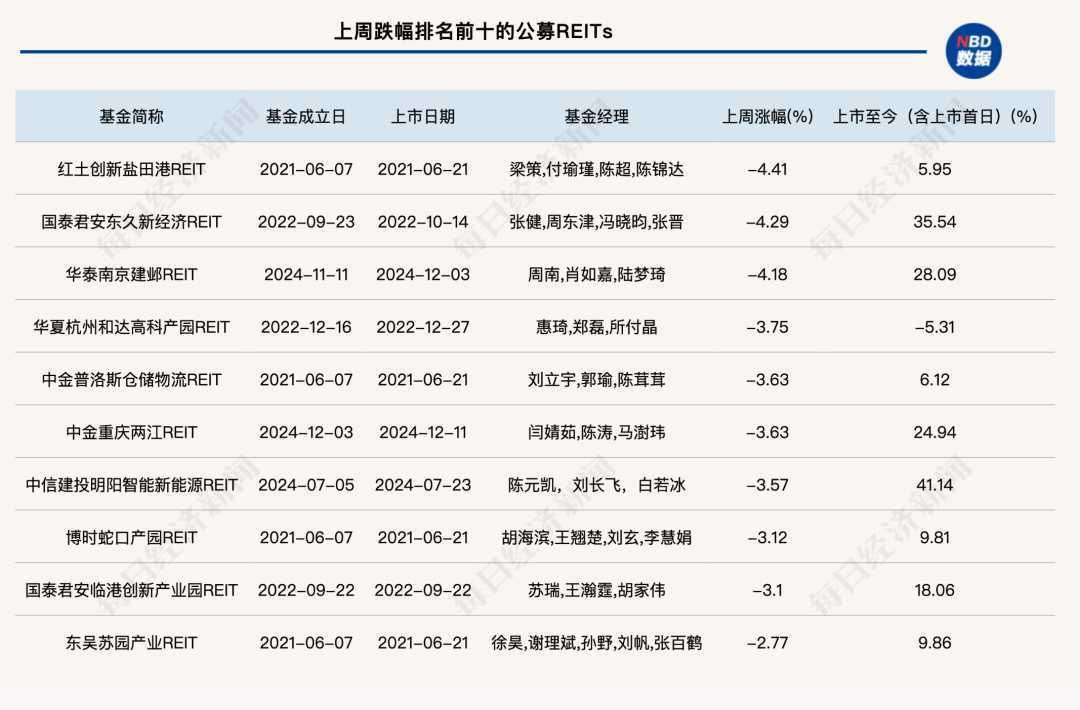Click establishment date 2022-12-16

tap(306, 326)
